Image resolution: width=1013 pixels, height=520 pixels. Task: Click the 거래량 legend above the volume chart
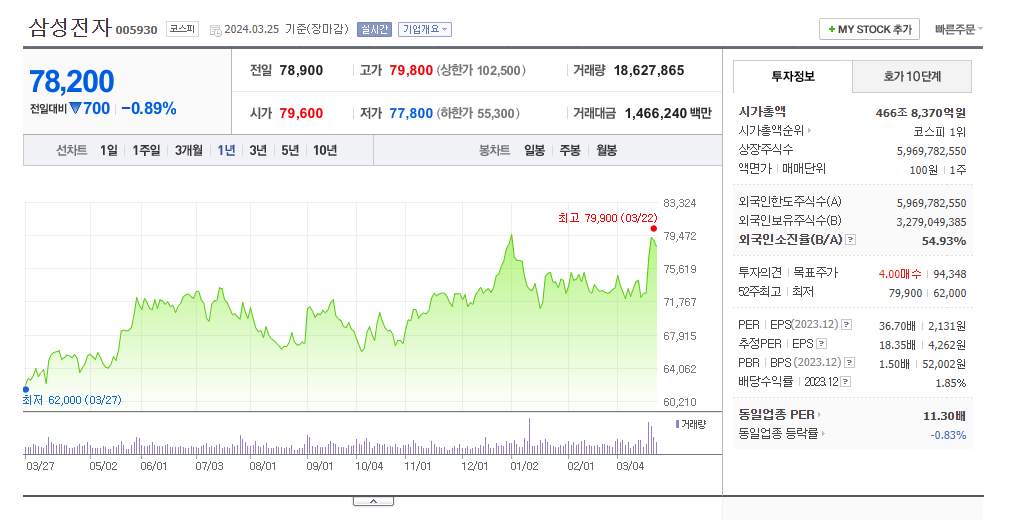coord(691,424)
